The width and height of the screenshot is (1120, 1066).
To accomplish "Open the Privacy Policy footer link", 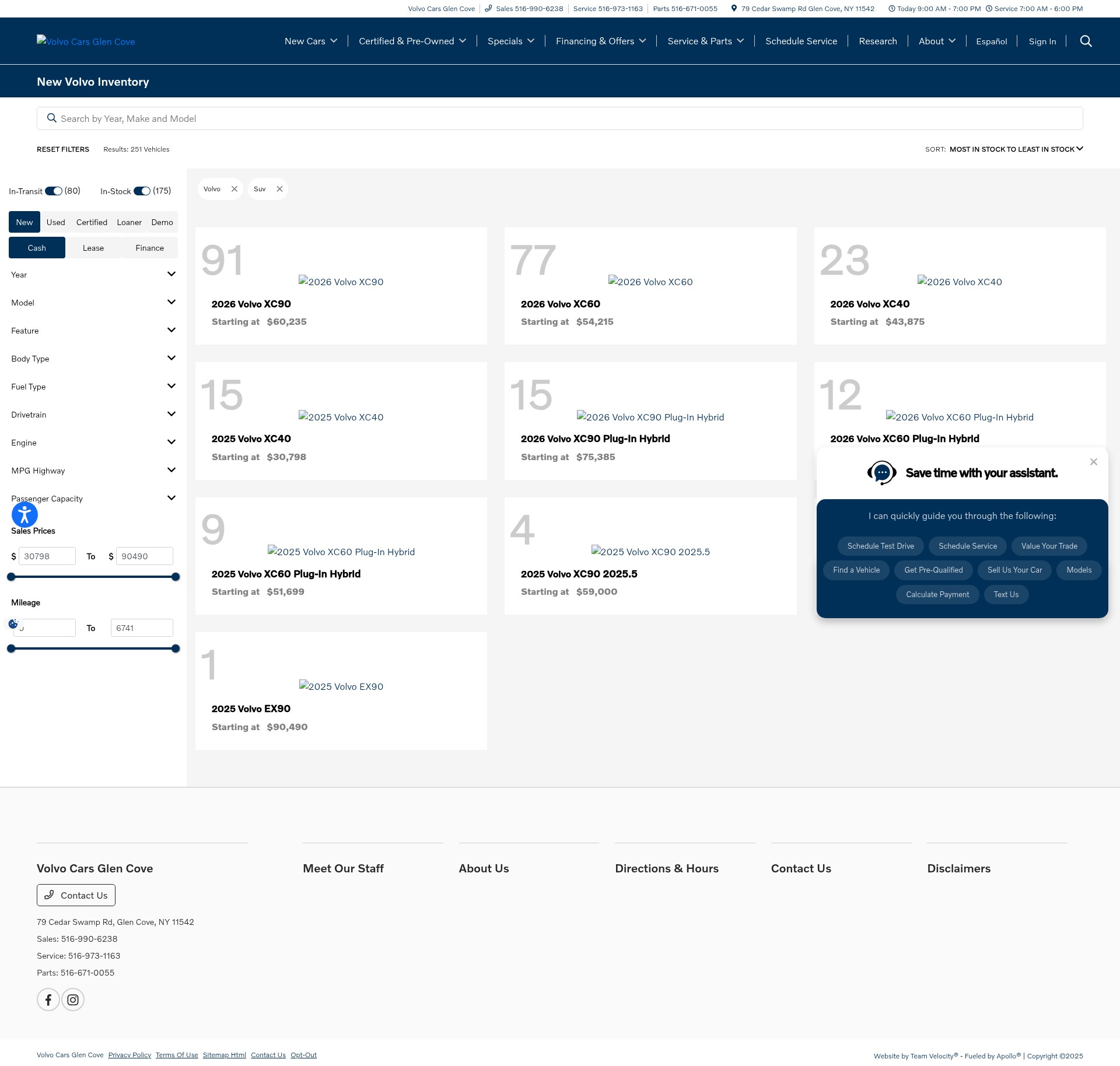I will pyautogui.click(x=129, y=1055).
